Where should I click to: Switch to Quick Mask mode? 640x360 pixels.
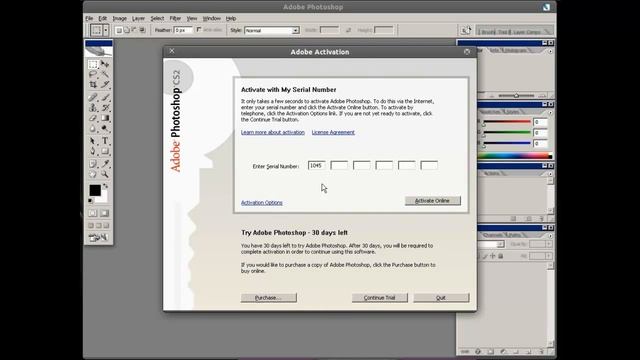[105, 213]
